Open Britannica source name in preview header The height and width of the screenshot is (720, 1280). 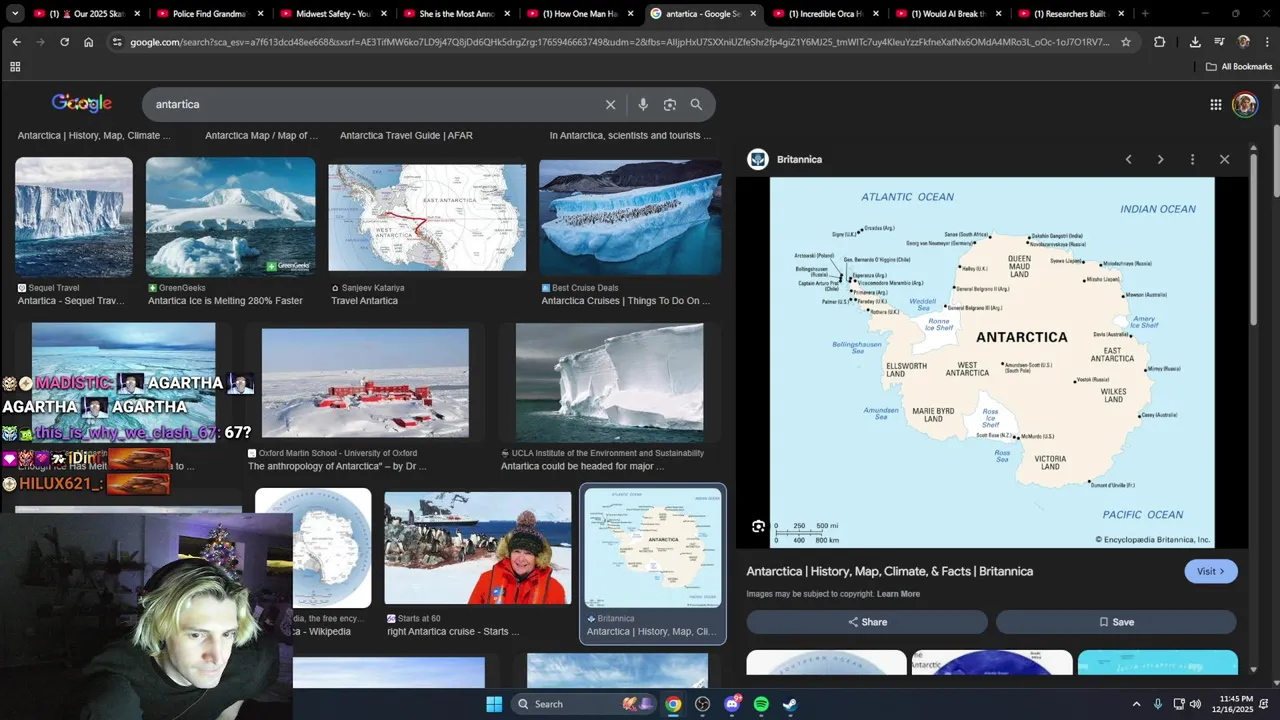pyautogui.click(x=799, y=159)
